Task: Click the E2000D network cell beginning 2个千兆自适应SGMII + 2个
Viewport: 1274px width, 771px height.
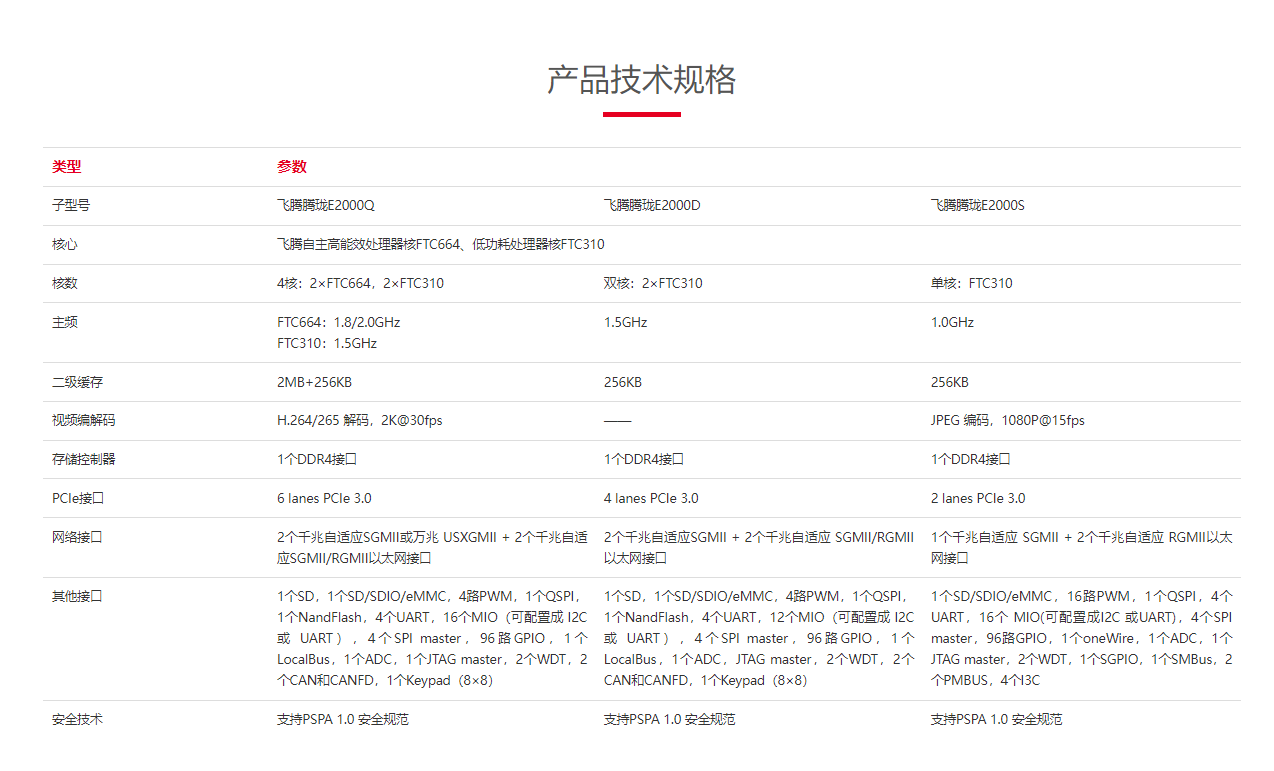Action: [759, 548]
